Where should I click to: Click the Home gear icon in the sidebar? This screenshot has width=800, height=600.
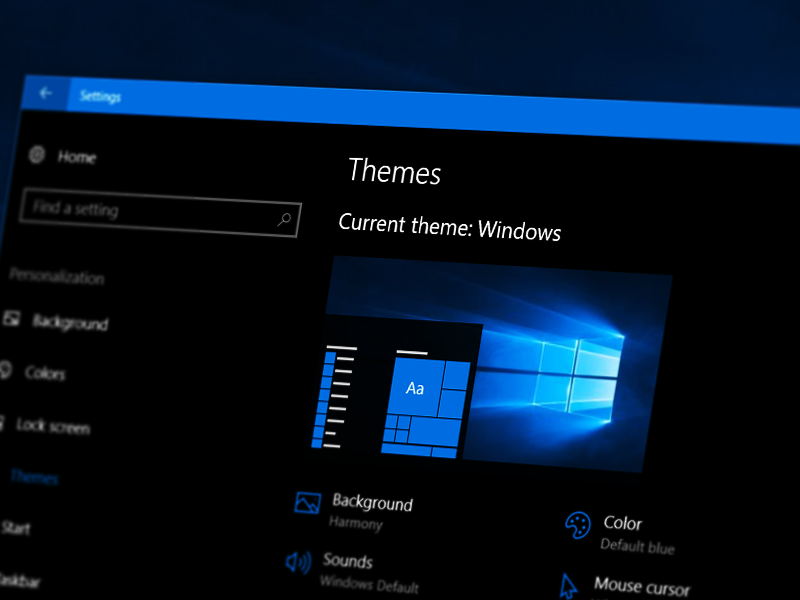click(37, 154)
